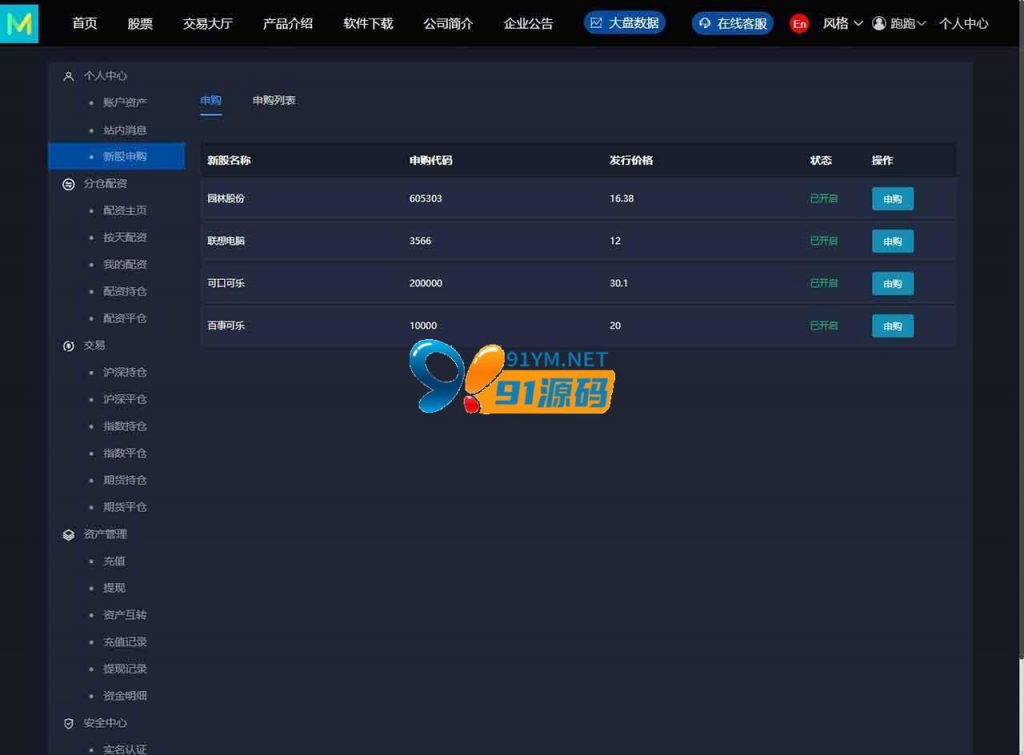The image size is (1024, 755).
Task: Click the 交易 section icon in sidebar
Action: 69,346
